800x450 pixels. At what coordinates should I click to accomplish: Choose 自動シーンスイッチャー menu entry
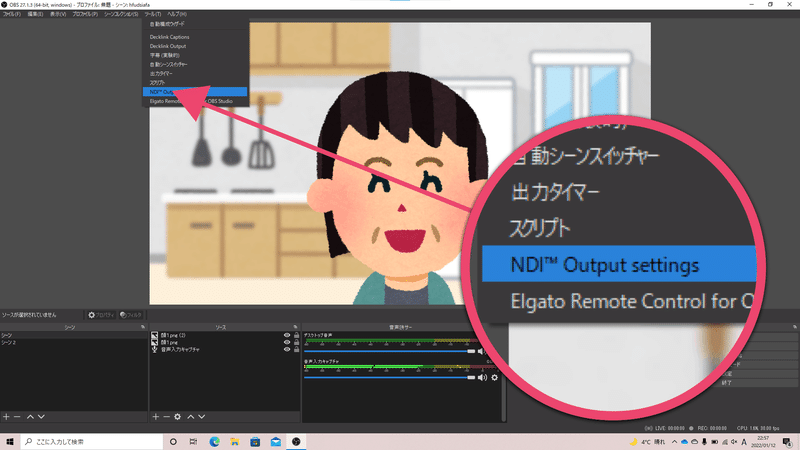point(196,64)
